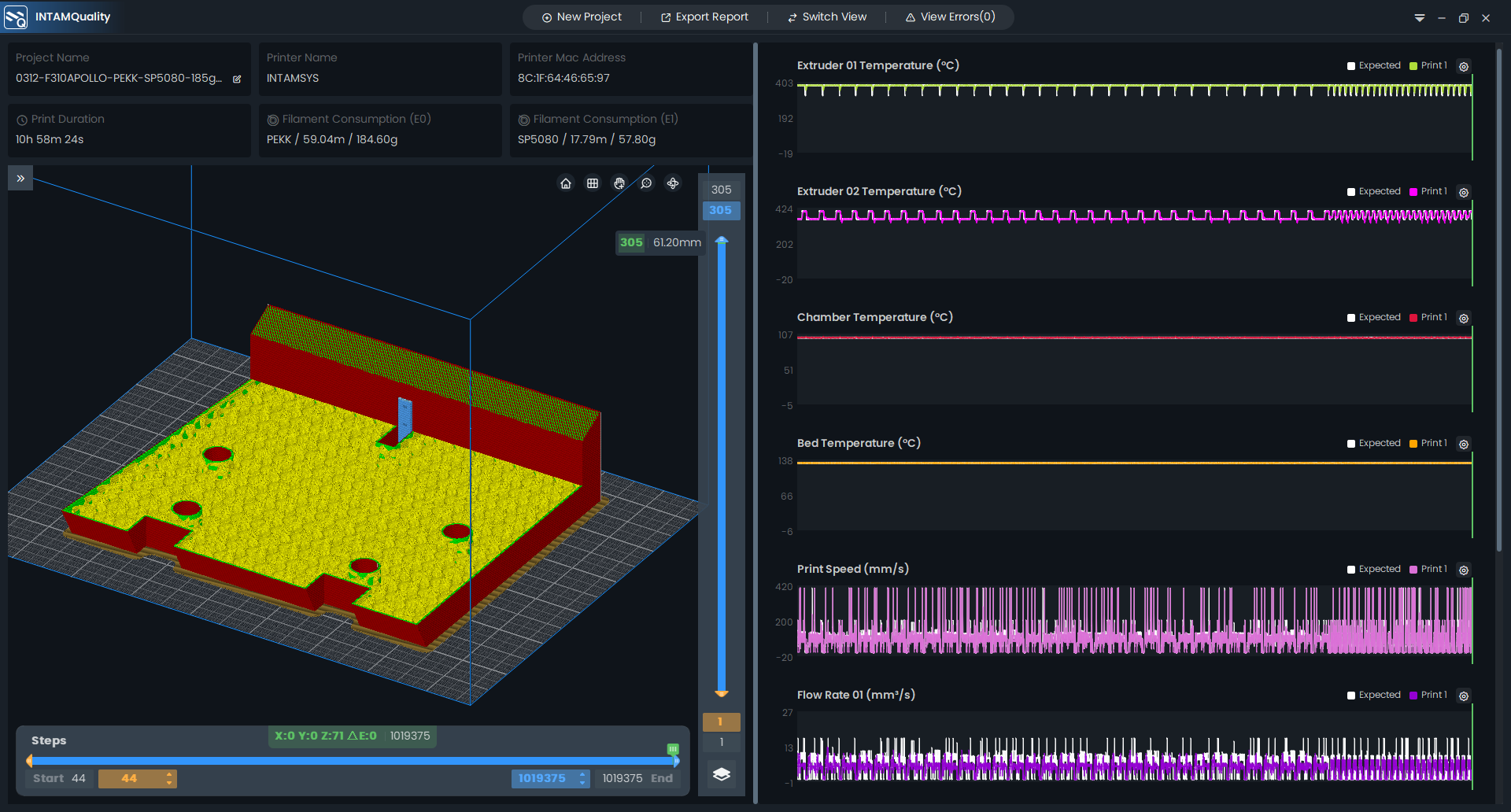1511x812 pixels.
Task: Click the green step marker handle on Steps bar
Action: [x=673, y=748]
